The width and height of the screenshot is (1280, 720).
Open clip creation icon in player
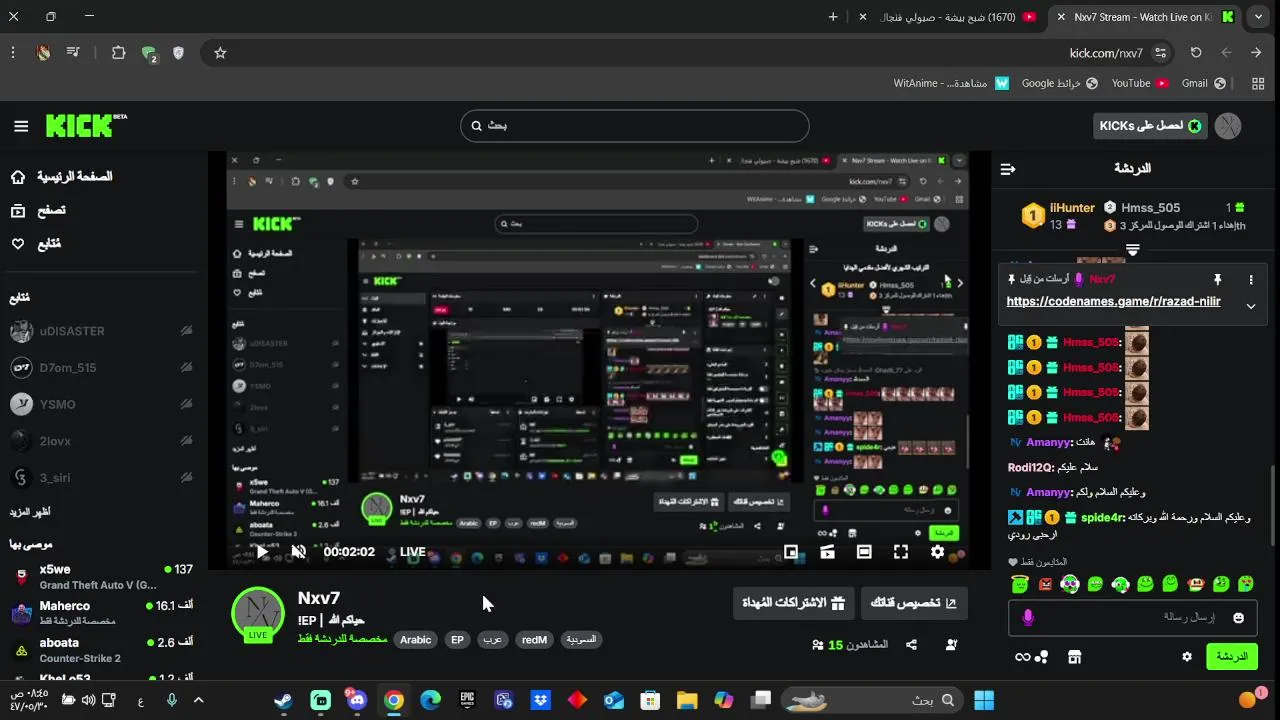pyautogui.click(x=827, y=551)
